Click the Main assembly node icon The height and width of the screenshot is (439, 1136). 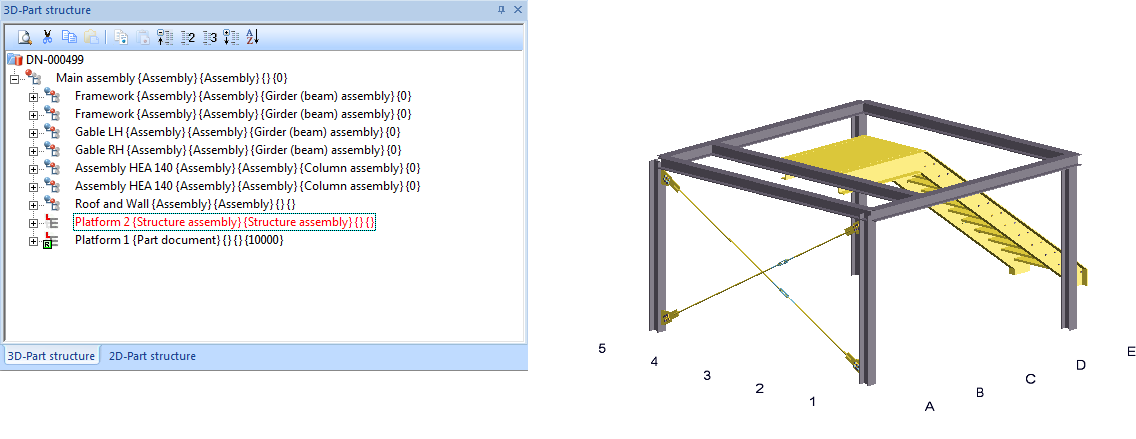33,77
